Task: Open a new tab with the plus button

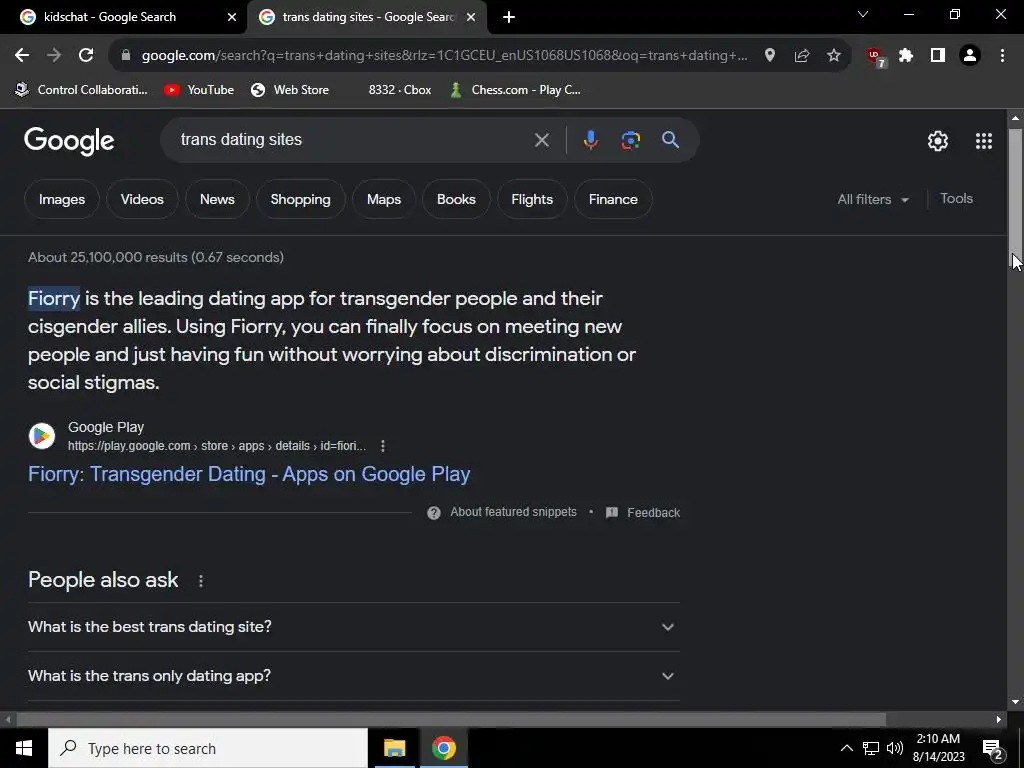Action: (x=509, y=18)
